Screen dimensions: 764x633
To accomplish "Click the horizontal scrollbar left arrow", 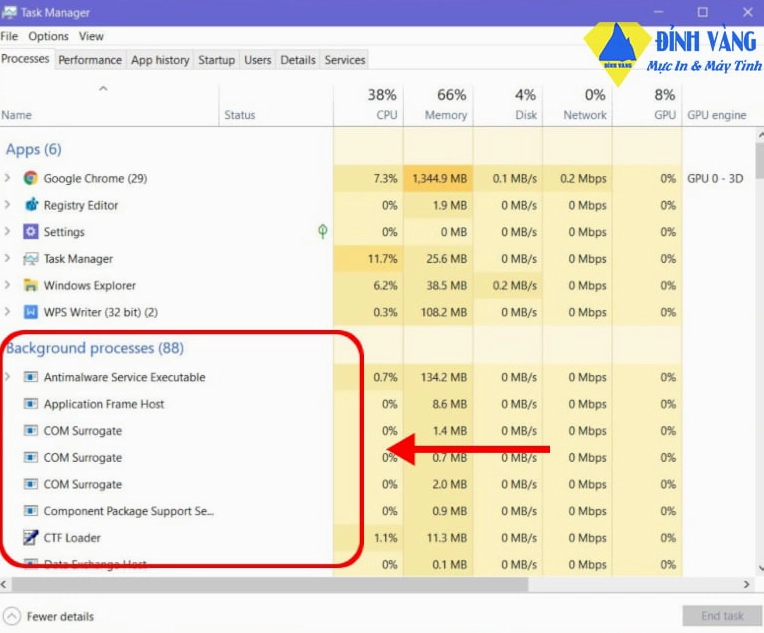I will tap(4, 584).
